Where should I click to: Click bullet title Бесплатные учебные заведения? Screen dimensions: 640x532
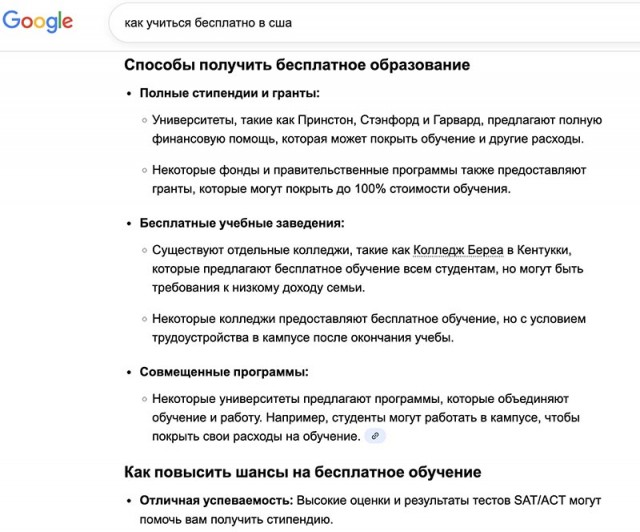click(x=242, y=223)
